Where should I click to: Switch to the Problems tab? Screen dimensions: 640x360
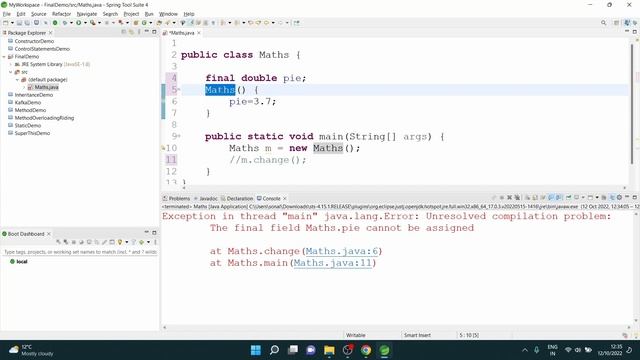[177, 198]
